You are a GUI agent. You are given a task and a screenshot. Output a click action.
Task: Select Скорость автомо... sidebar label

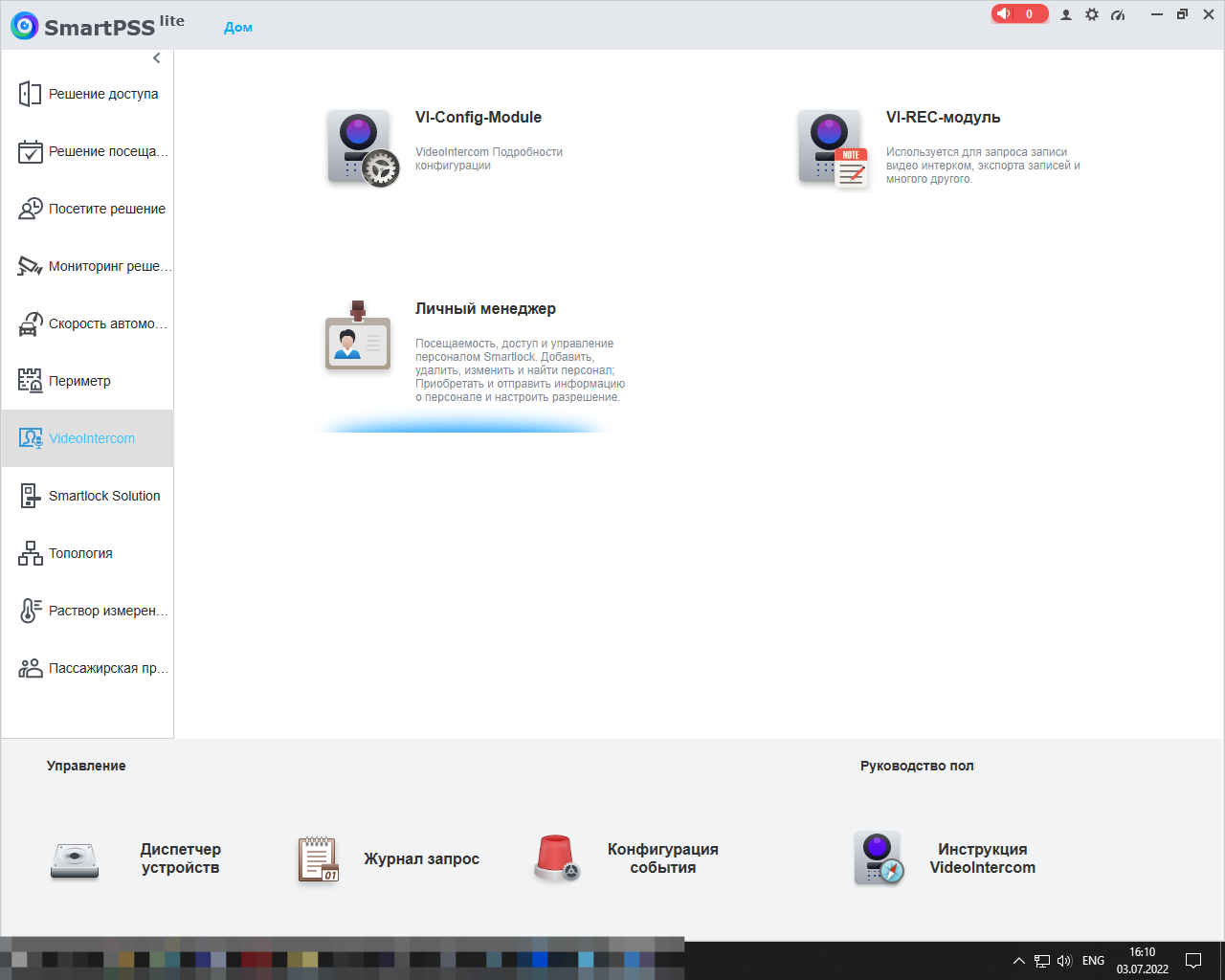pos(108,323)
